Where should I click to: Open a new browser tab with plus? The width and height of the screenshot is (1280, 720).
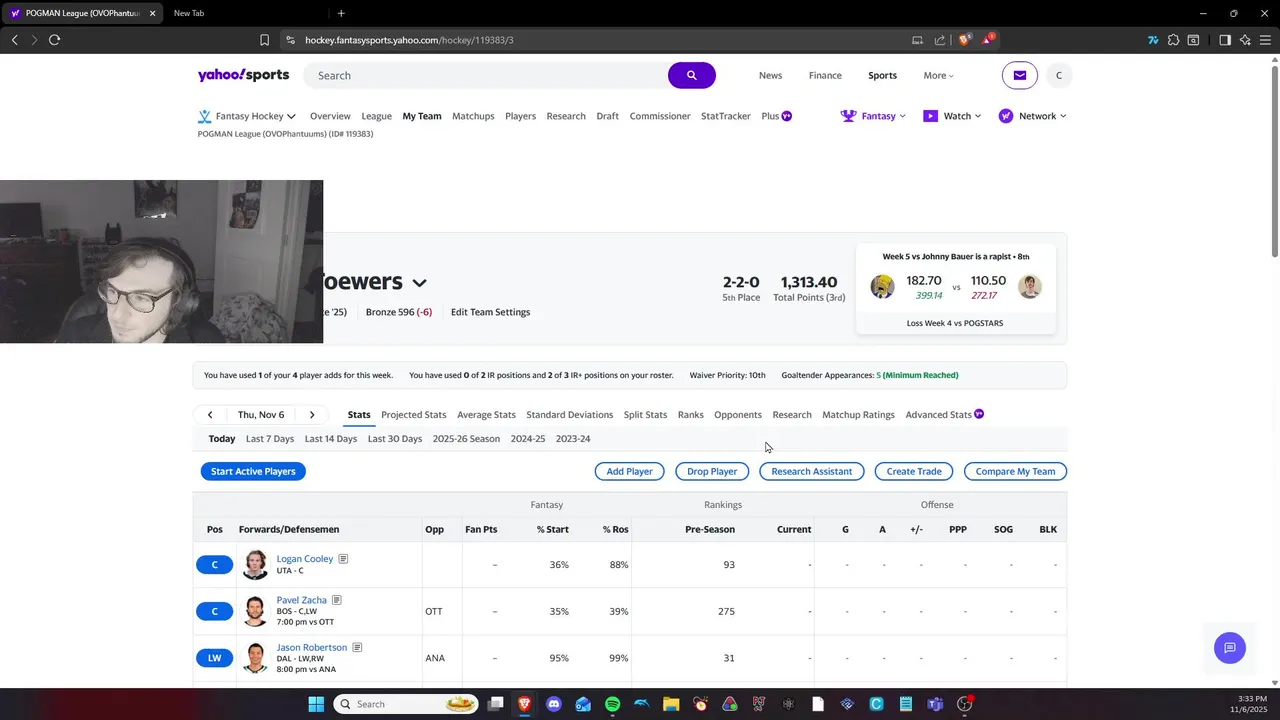[x=341, y=13]
